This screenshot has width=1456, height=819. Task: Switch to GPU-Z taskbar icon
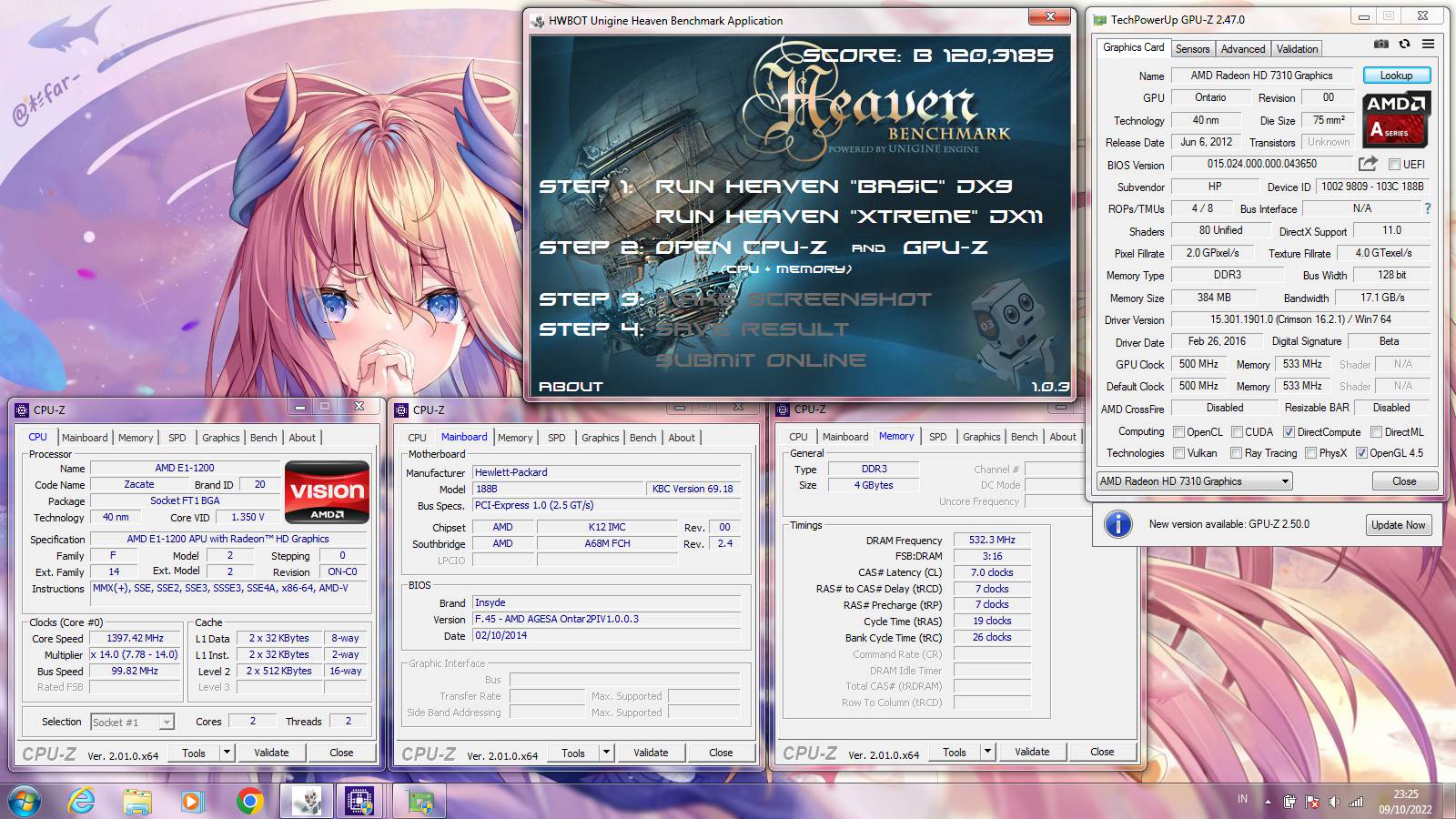pyautogui.click(x=420, y=801)
